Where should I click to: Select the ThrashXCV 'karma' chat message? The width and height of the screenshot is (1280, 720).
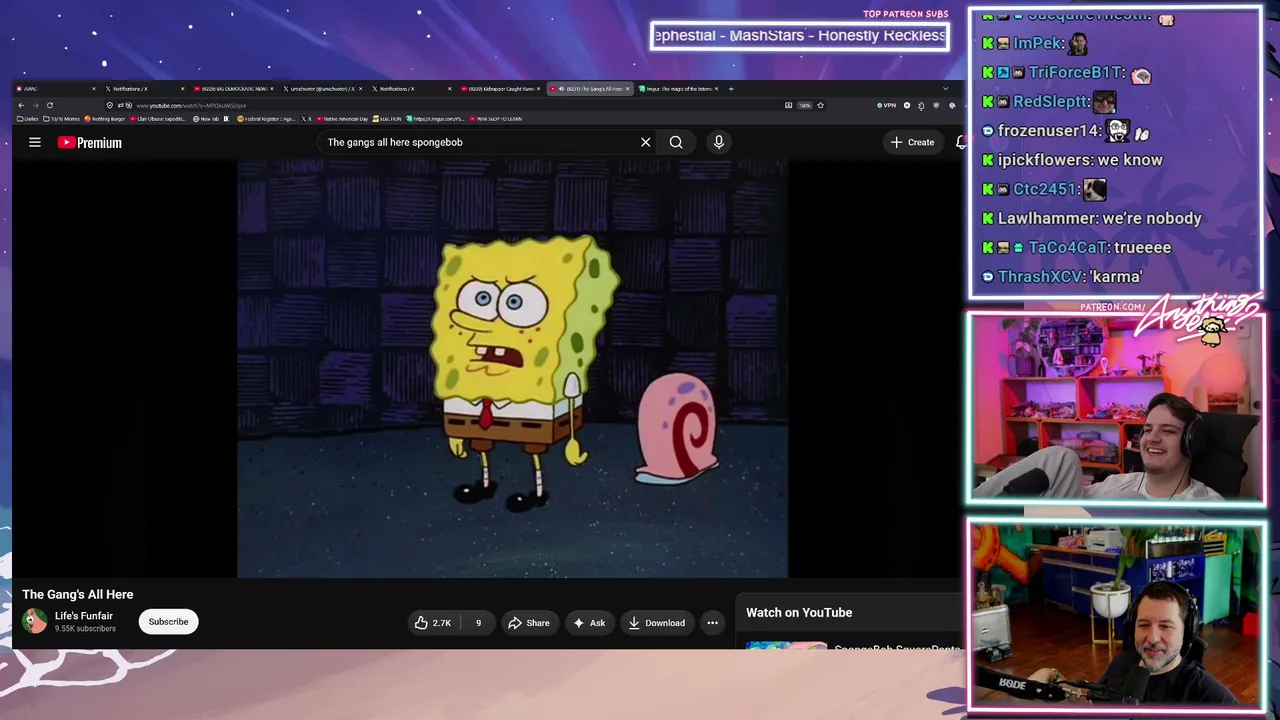pyautogui.click(x=1063, y=276)
